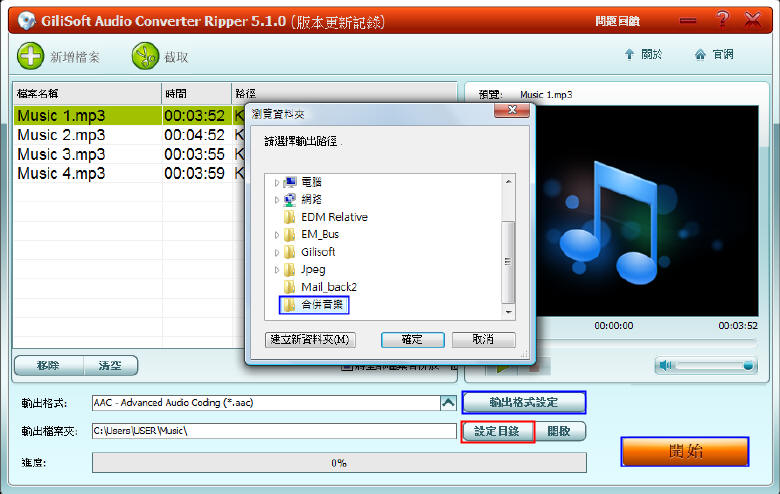Expand the Gilisoft folder node
The height and width of the screenshot is (494, 780).
pyautogui.click(x=277, y=252)
